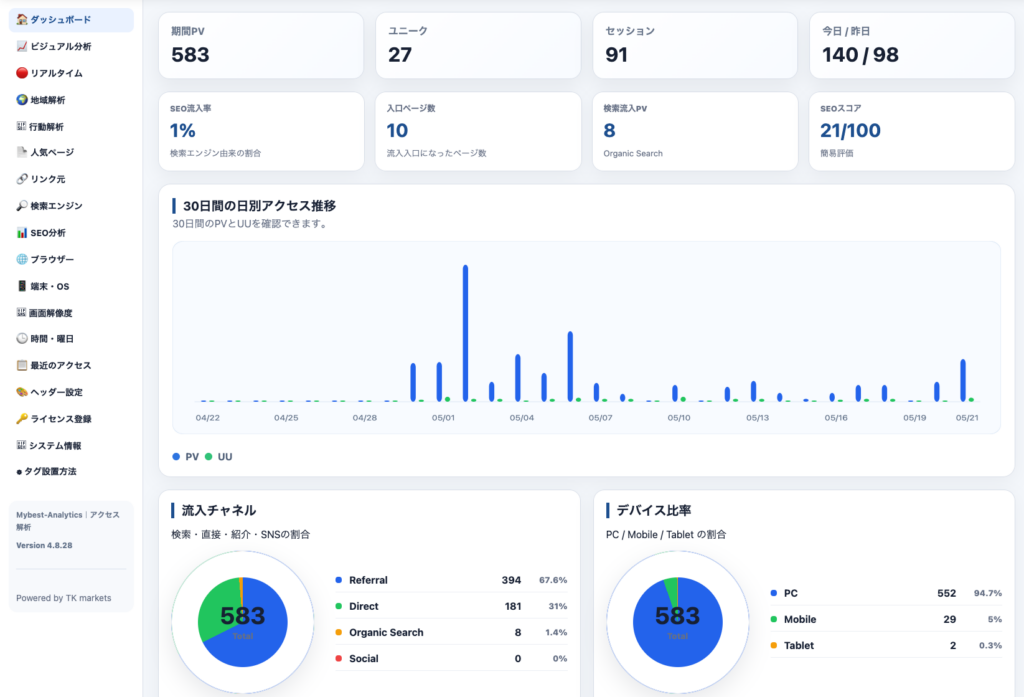Viewport: 1024px width, 697px height.
Task: Go to リアルタイム view
Action: point(71,73)
